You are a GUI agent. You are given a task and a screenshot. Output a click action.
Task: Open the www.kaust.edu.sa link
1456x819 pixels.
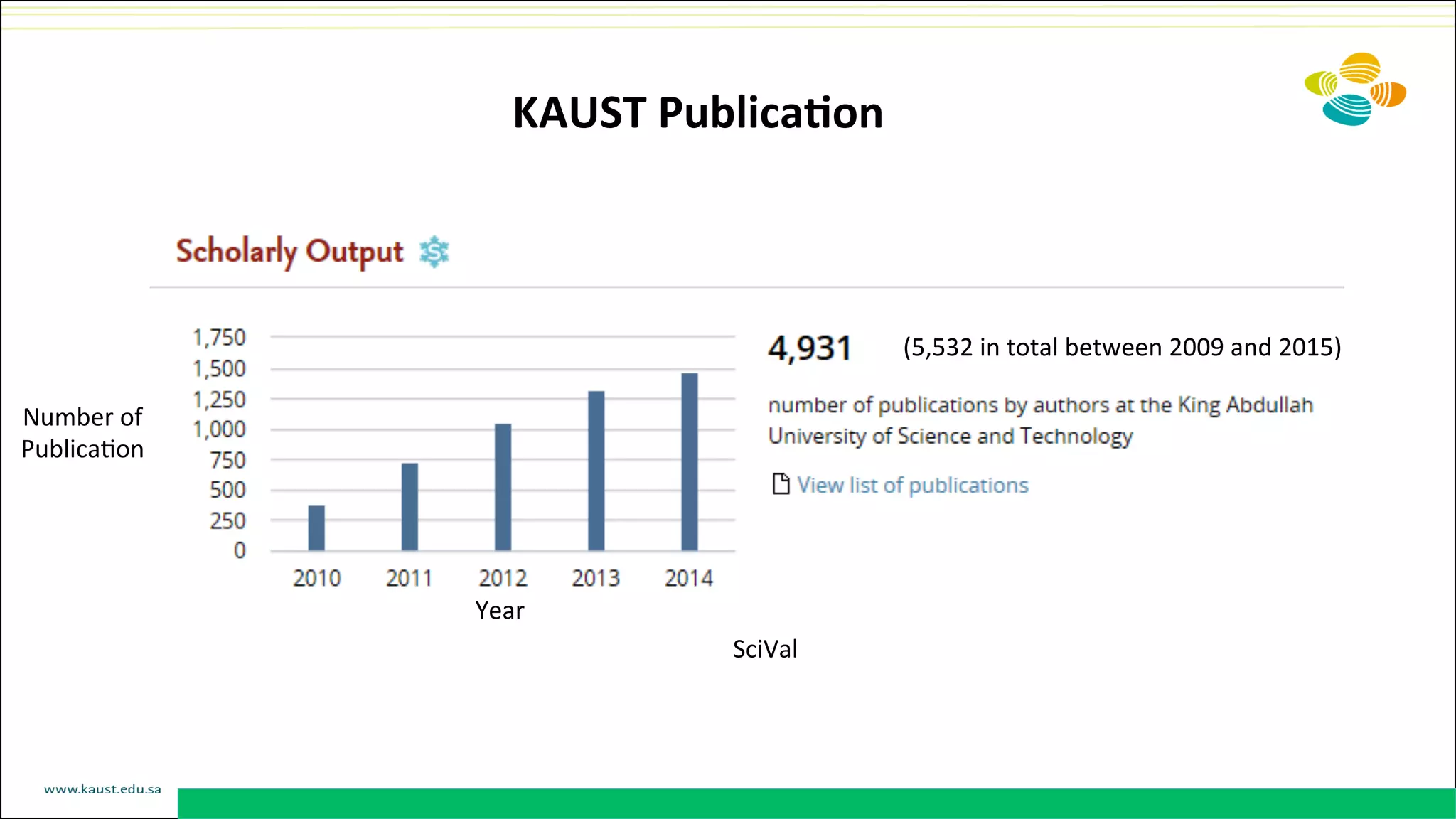(102, 789)
